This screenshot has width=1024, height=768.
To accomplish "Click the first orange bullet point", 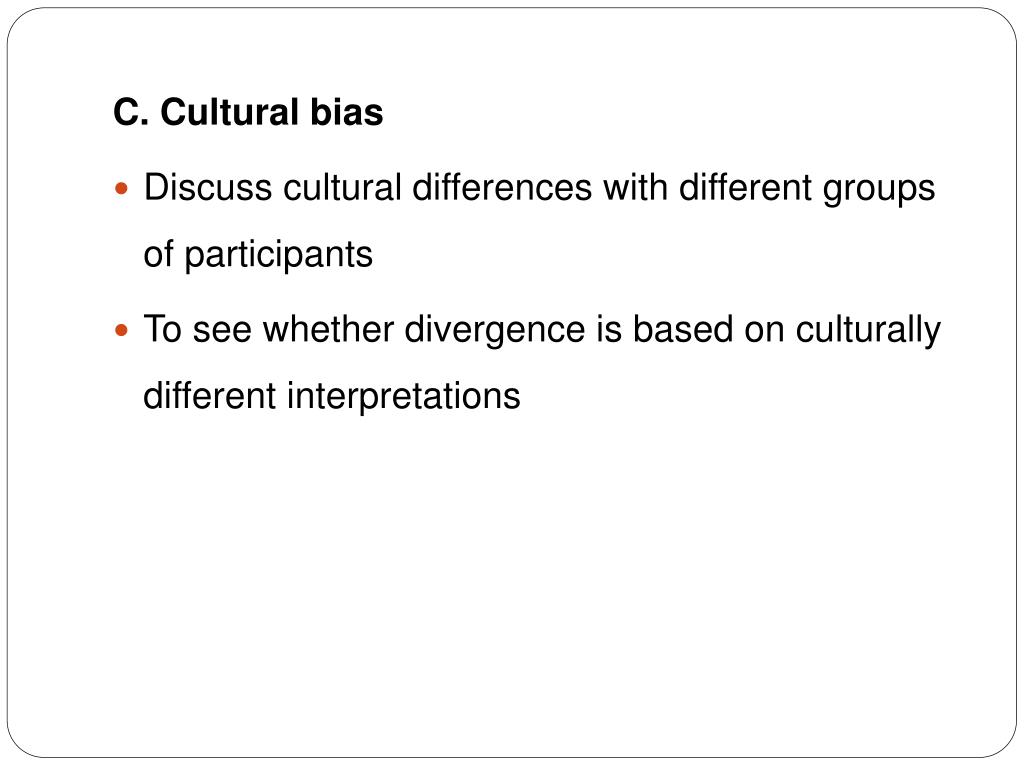I will pyautogui.click(x=121, y=189).
